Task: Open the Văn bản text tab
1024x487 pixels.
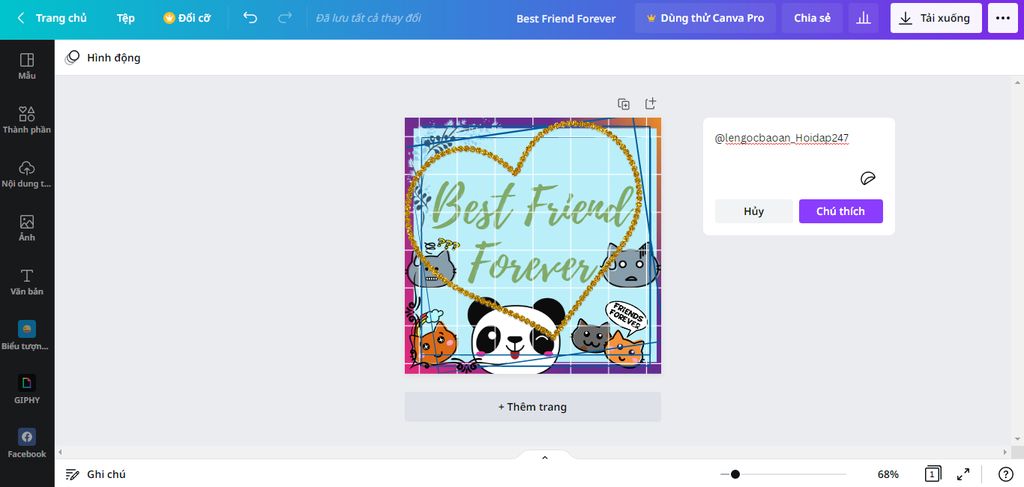Action: pos(27,282)
